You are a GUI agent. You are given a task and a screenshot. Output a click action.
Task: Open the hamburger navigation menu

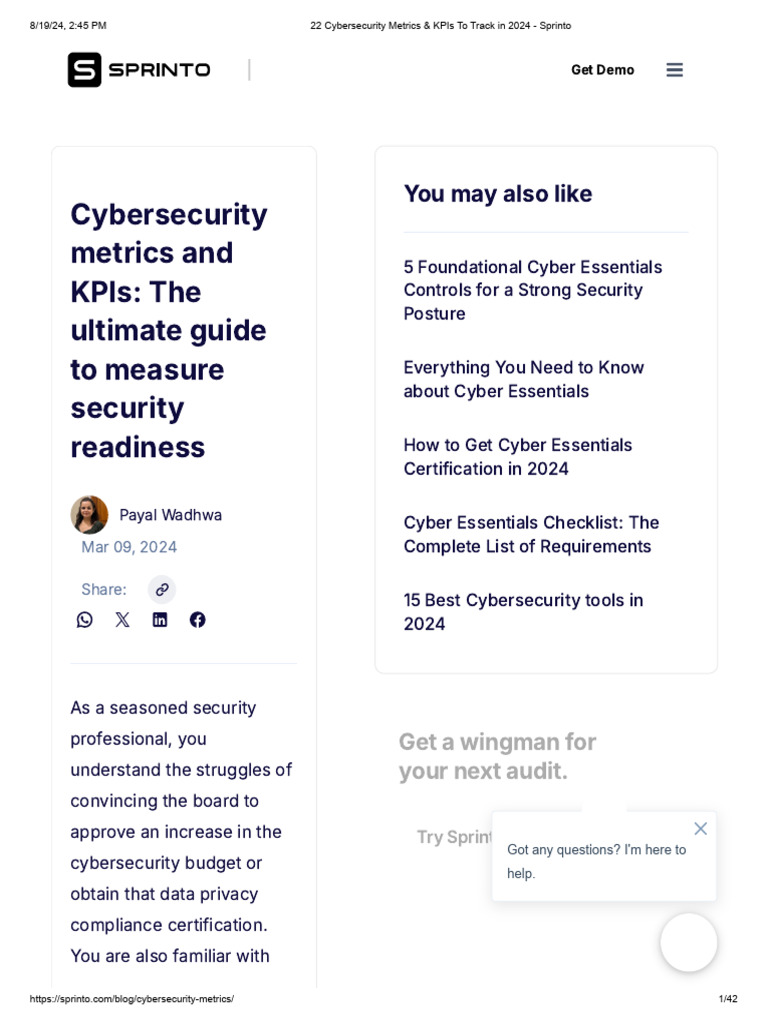(x=675, y=70)
